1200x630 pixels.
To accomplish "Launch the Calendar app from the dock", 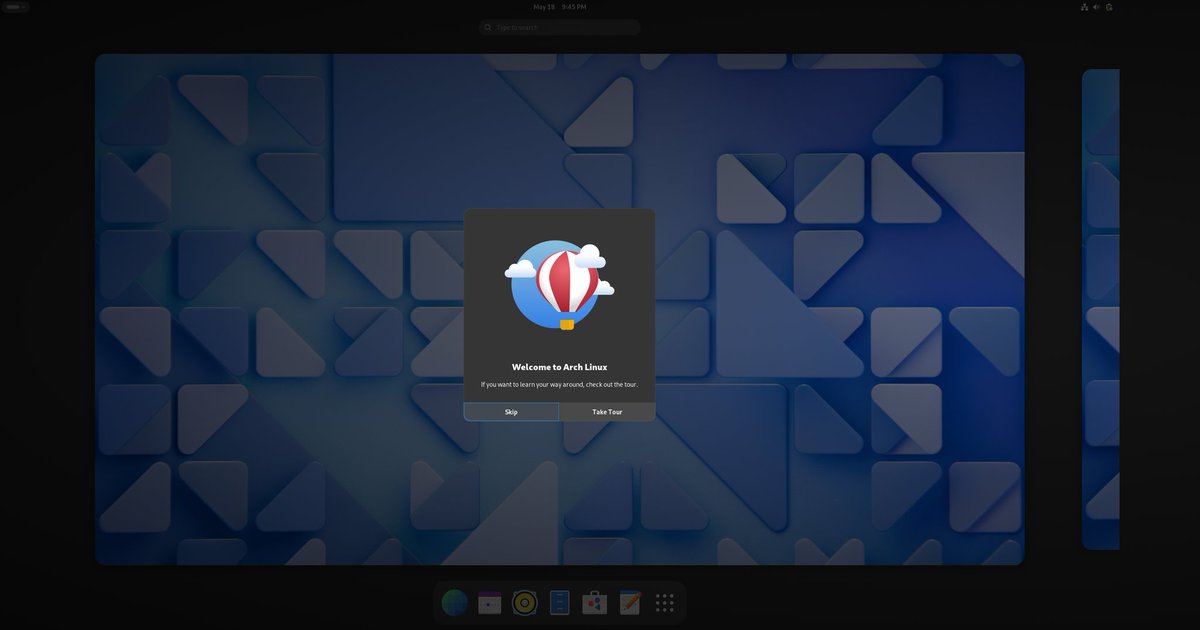I will [490, 602].
